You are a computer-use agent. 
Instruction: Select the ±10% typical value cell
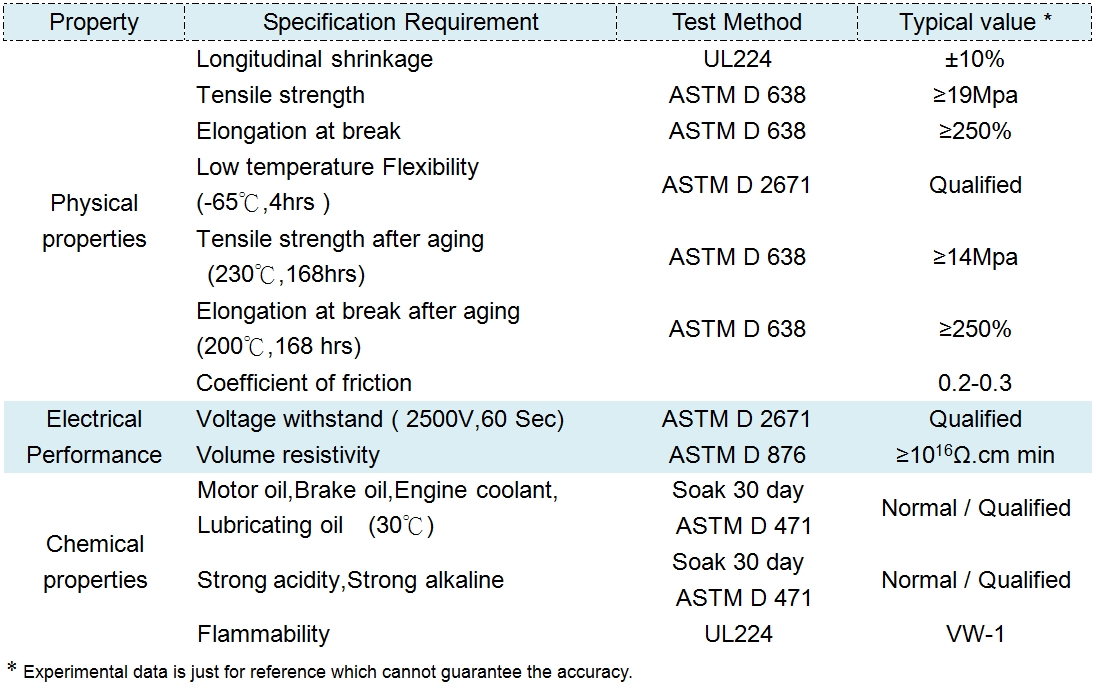point(975,59)
